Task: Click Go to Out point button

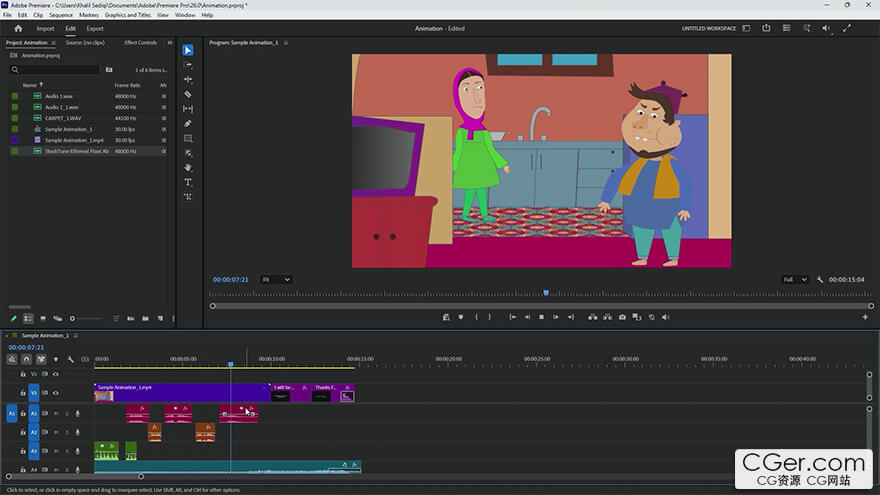Action: (571, 317)
